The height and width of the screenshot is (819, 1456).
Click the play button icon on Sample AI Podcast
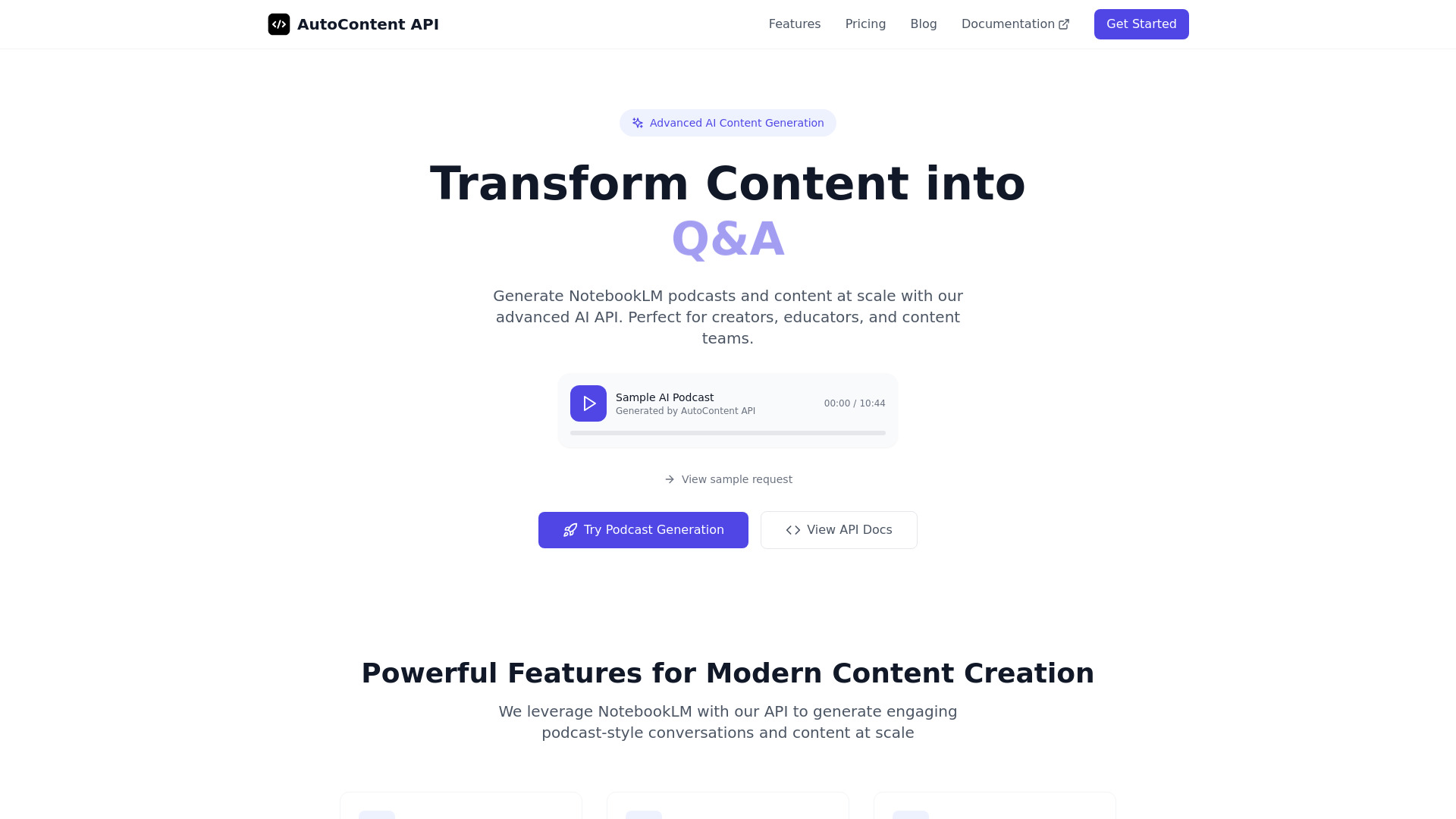point(589,403)
